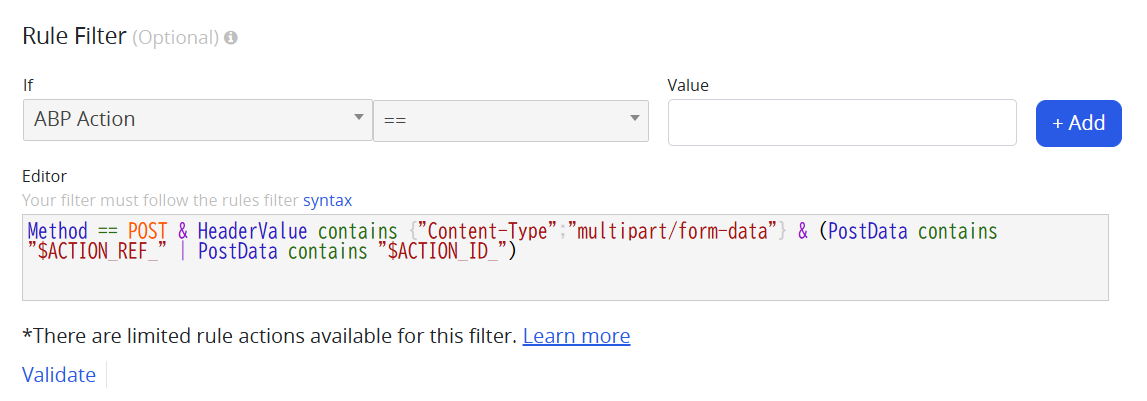Follow the Learn more link
The width and height of the screenshot is (1147, 401).
coord(576,336)
